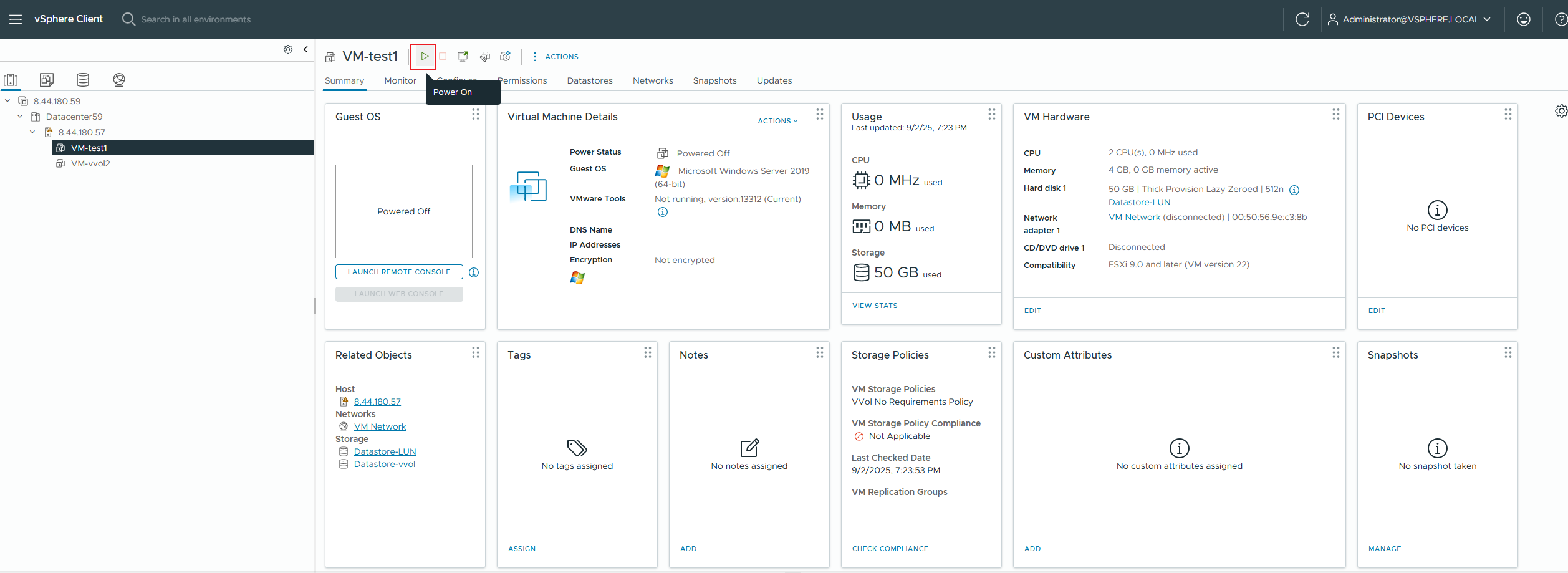The width and height of the screenshot is (1568, 573).
Task: Click PCI Devices card drag handle dots
Action: (x=1508, y=114)
